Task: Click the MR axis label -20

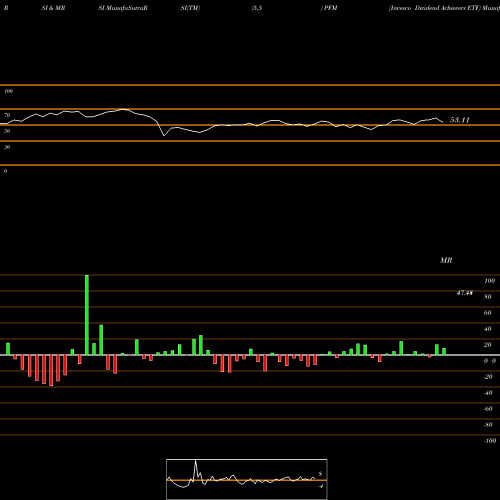Action: [x=488, y=377]
